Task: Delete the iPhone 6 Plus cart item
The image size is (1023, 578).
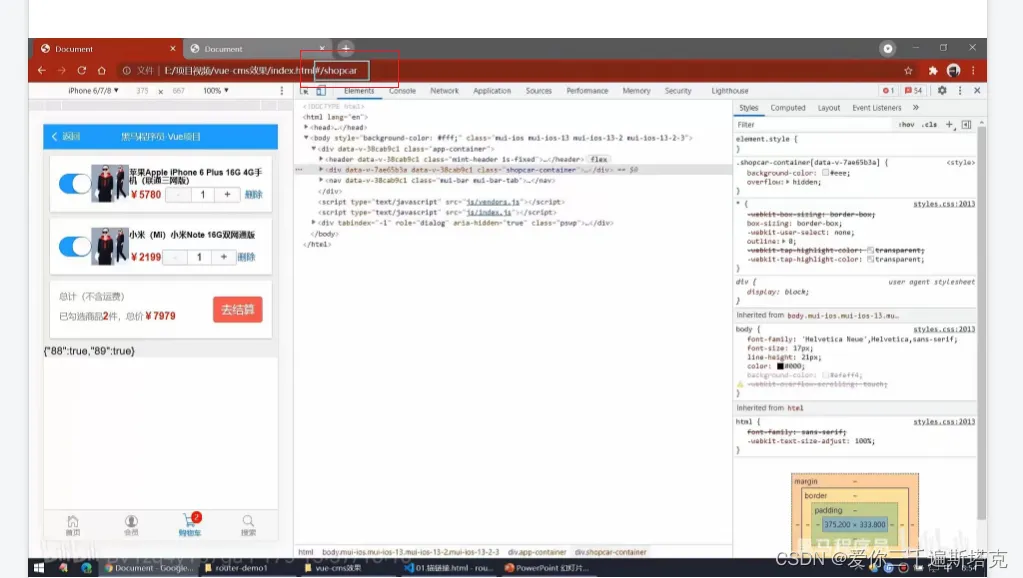Action: (x=253, y=194)
